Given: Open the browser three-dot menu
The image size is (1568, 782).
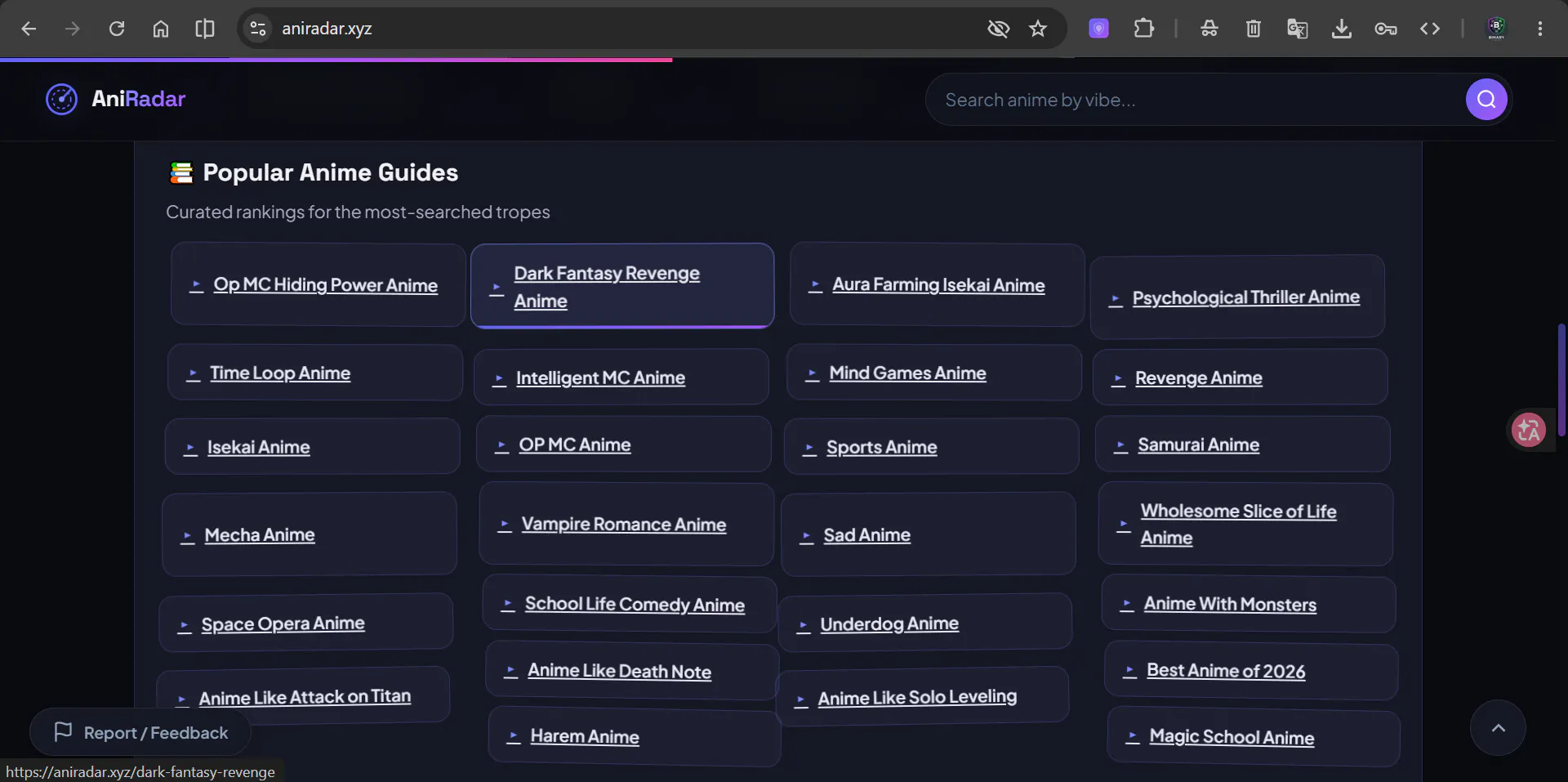Looking at the screenshot, I should pos(1540,29).
